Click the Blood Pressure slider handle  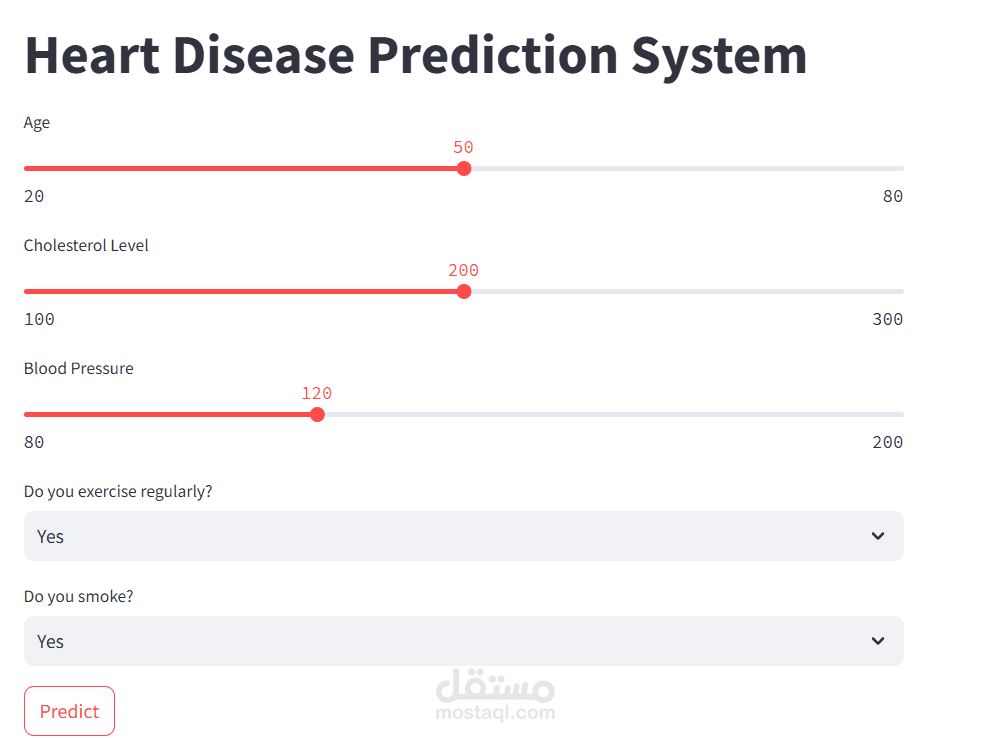tap(317, 414)
